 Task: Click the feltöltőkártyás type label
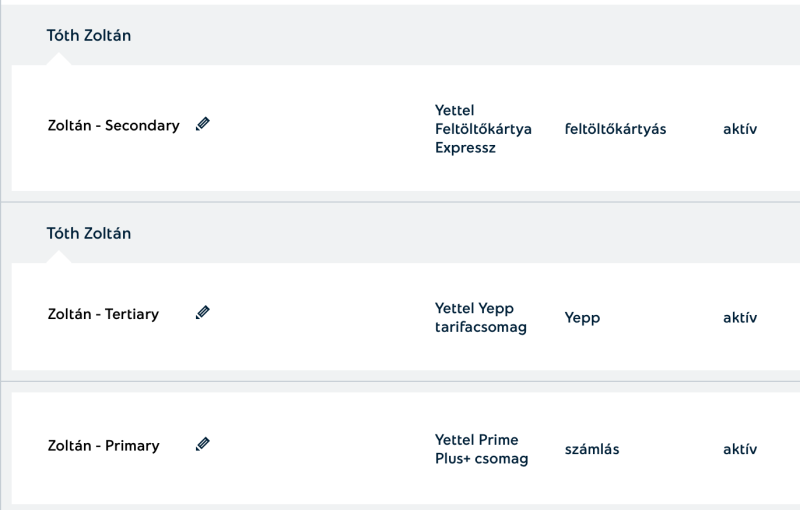pos(615,129)
